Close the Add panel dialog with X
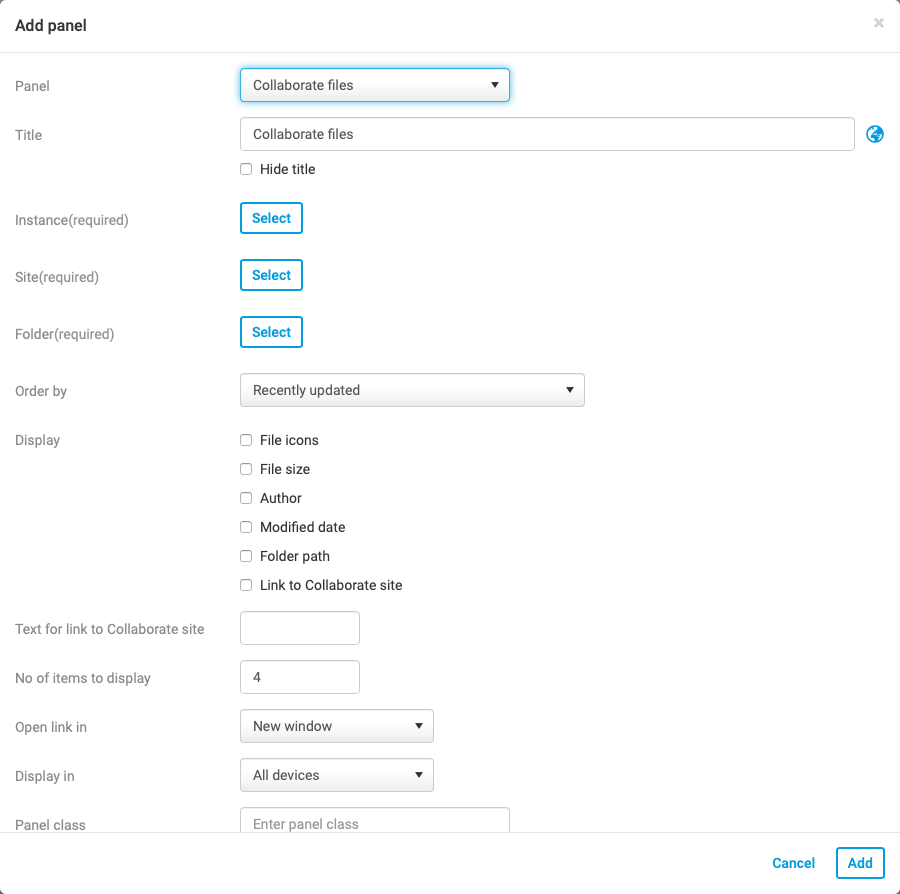 (x=879, y=23)
